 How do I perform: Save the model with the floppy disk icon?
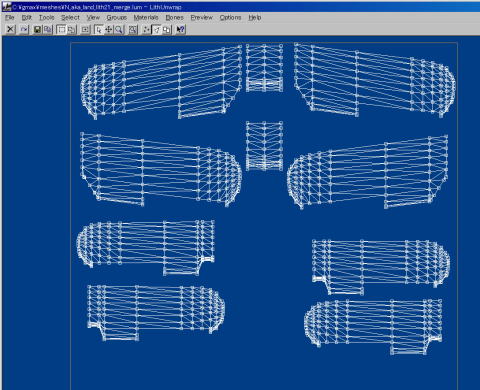pyautogui.click(x=37, y=30)
